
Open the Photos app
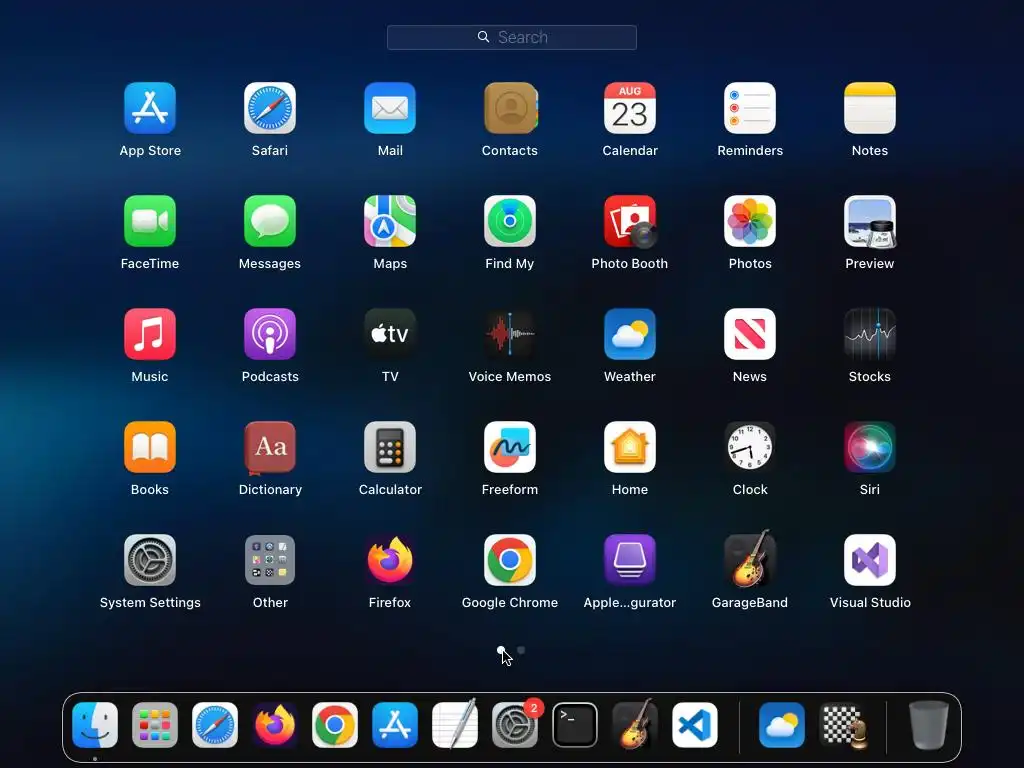pyautogui.click(x=750, y=221)
